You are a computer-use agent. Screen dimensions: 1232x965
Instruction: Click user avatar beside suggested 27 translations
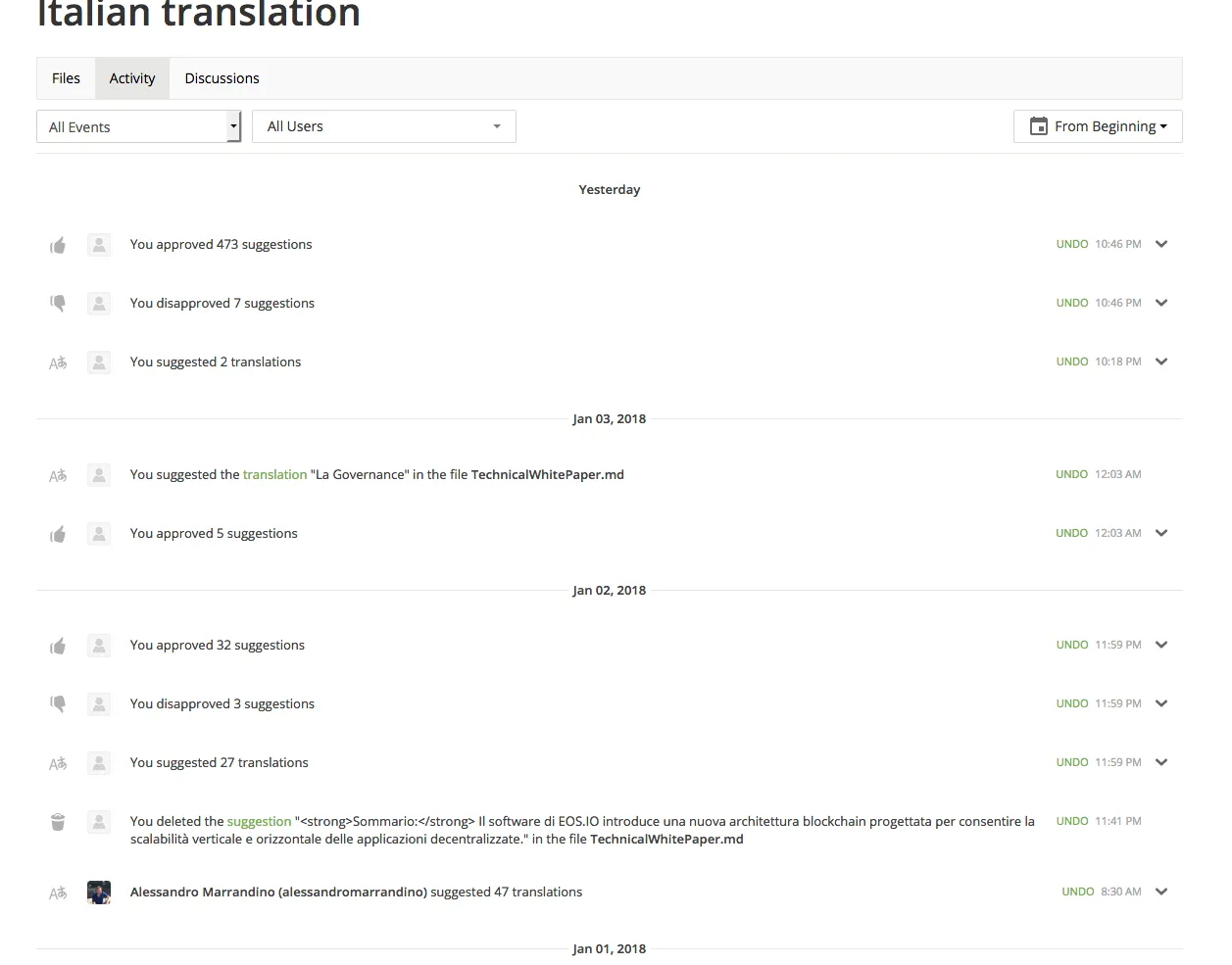click(99, 763)
